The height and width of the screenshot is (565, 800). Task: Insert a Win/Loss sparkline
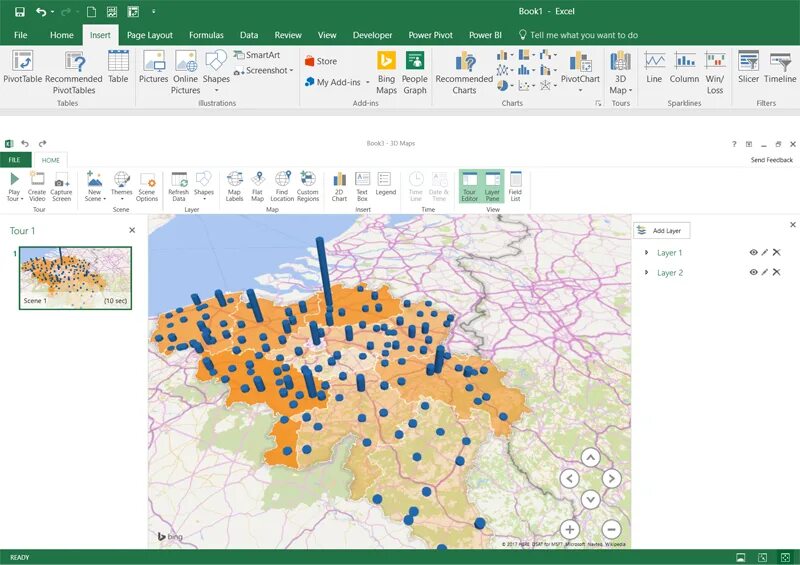(x=715, y=72)
